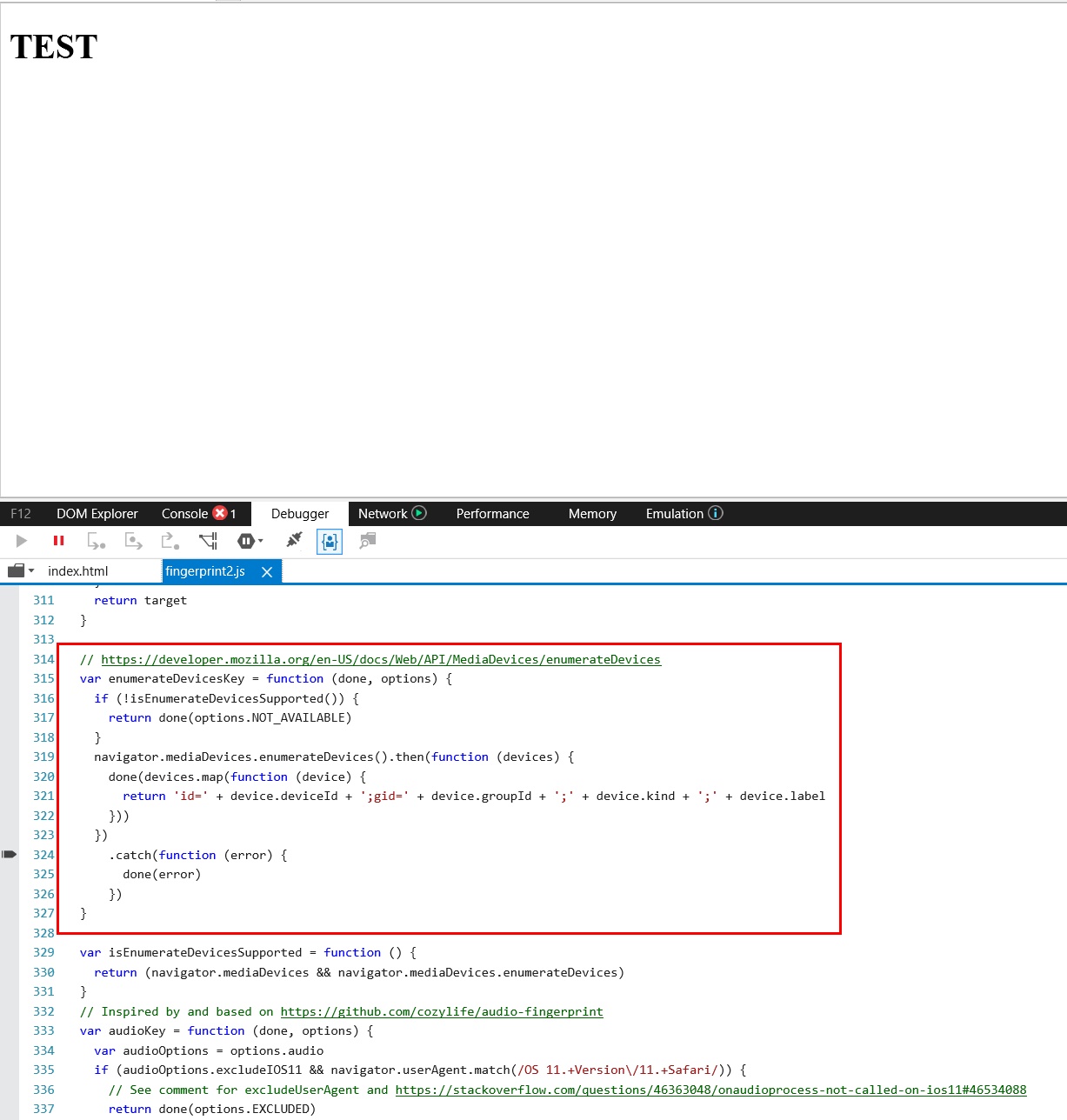Follow the audio-fingerprint GitHub link
Image resolution: width=1067 pixels, height=1120 pixels.
click(x=442, y=1011)
